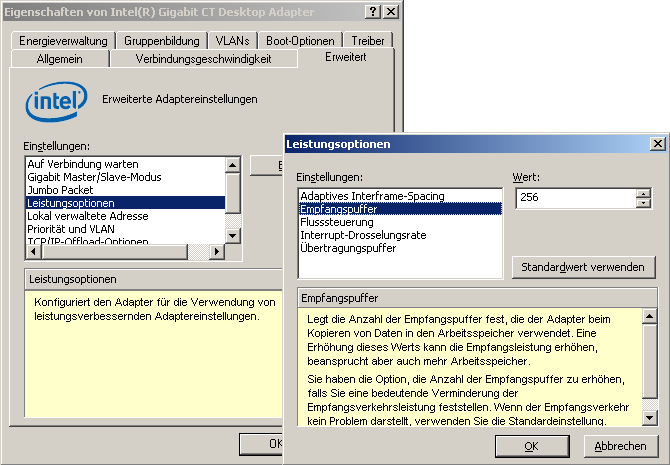
Task: Select 'Lokal verwaltete Adresse' setting
Action: click(126, 216)
